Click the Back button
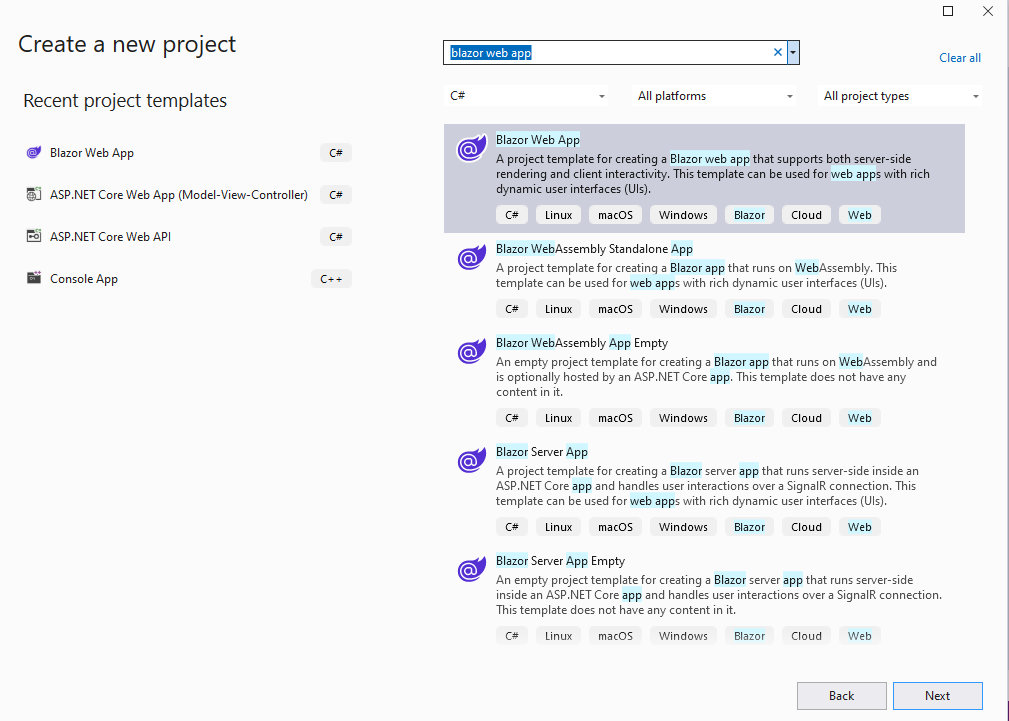This screenshot has width=1009, height=721. click(x=842, y=696)
